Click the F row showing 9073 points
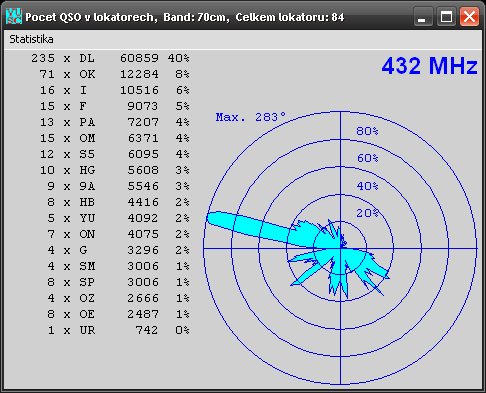The height and width of the screenshot is (393, 486). [x=114, y=106]
